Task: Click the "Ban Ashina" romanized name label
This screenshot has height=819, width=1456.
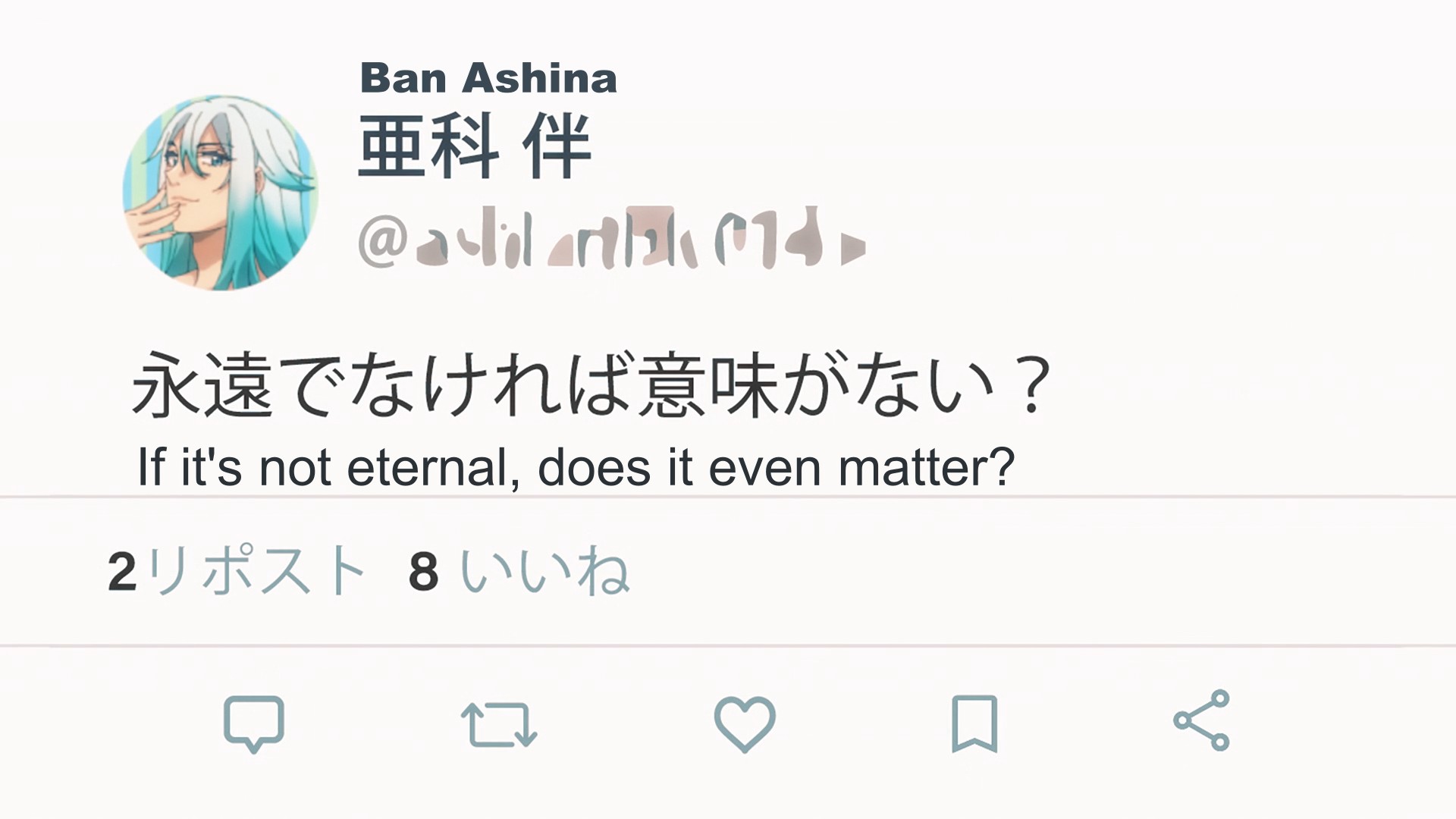Action: tap(488, 79)
